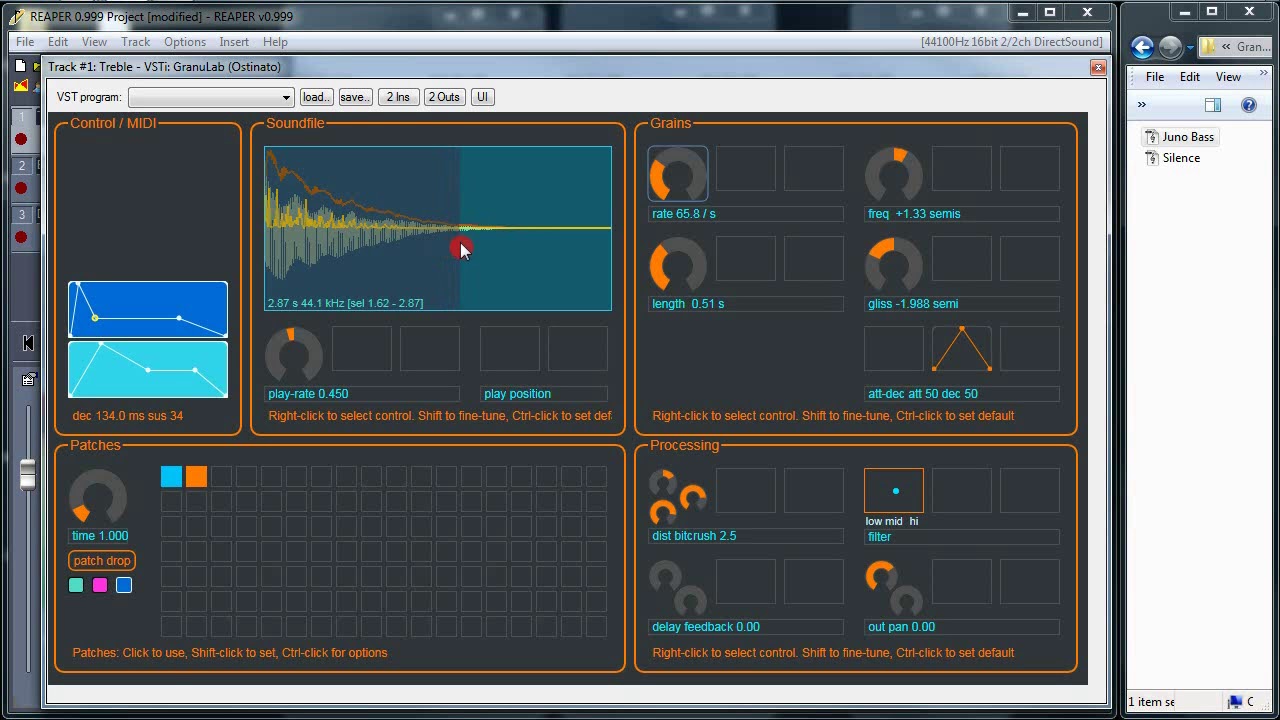This screenshot has width=1280, height=720.
Task: Open the Options menu
Action: pyautogui.click(x=185, y=42)
